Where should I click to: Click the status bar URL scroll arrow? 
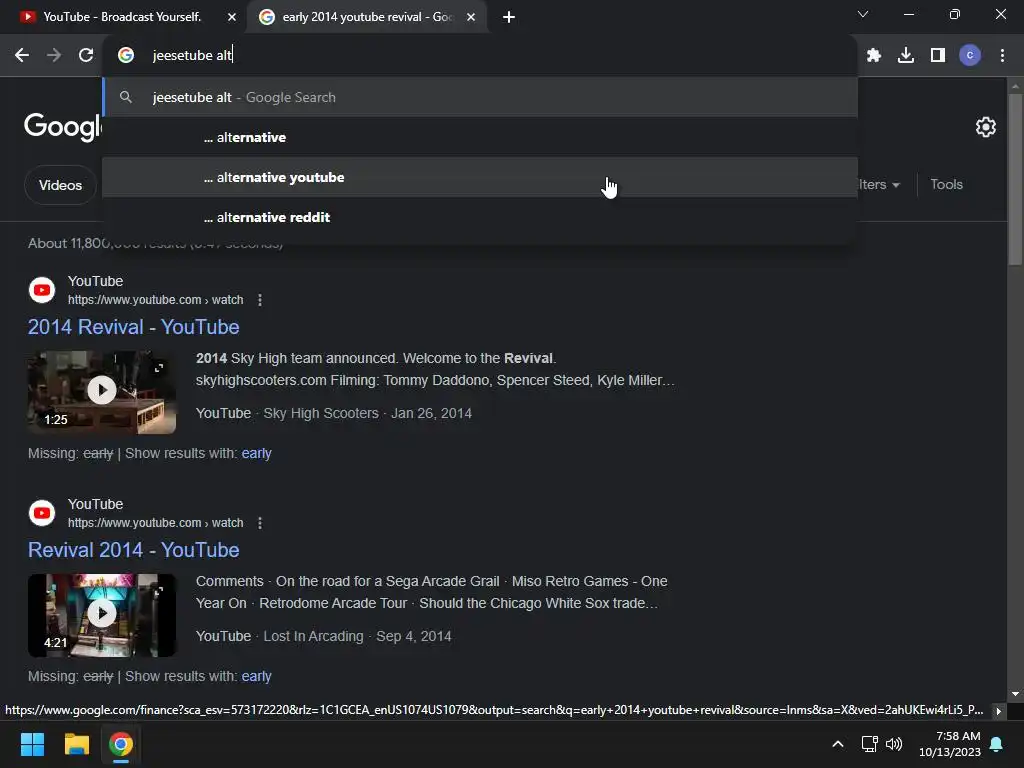tap(999, 711)
